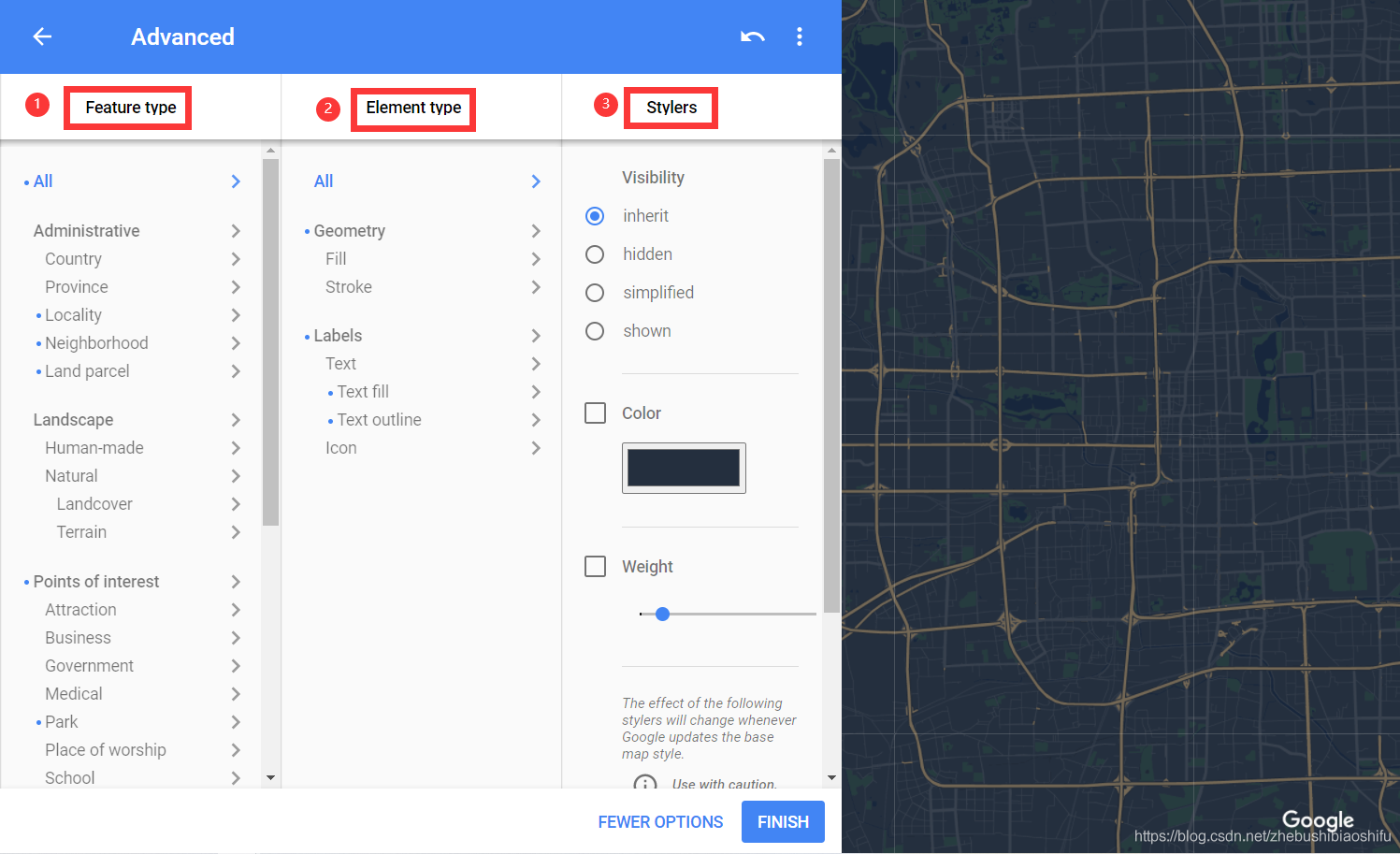The height and width of the screenshot is (854, 1400).
Task: Select the Park point of interest
Action: tap(62, 722)
